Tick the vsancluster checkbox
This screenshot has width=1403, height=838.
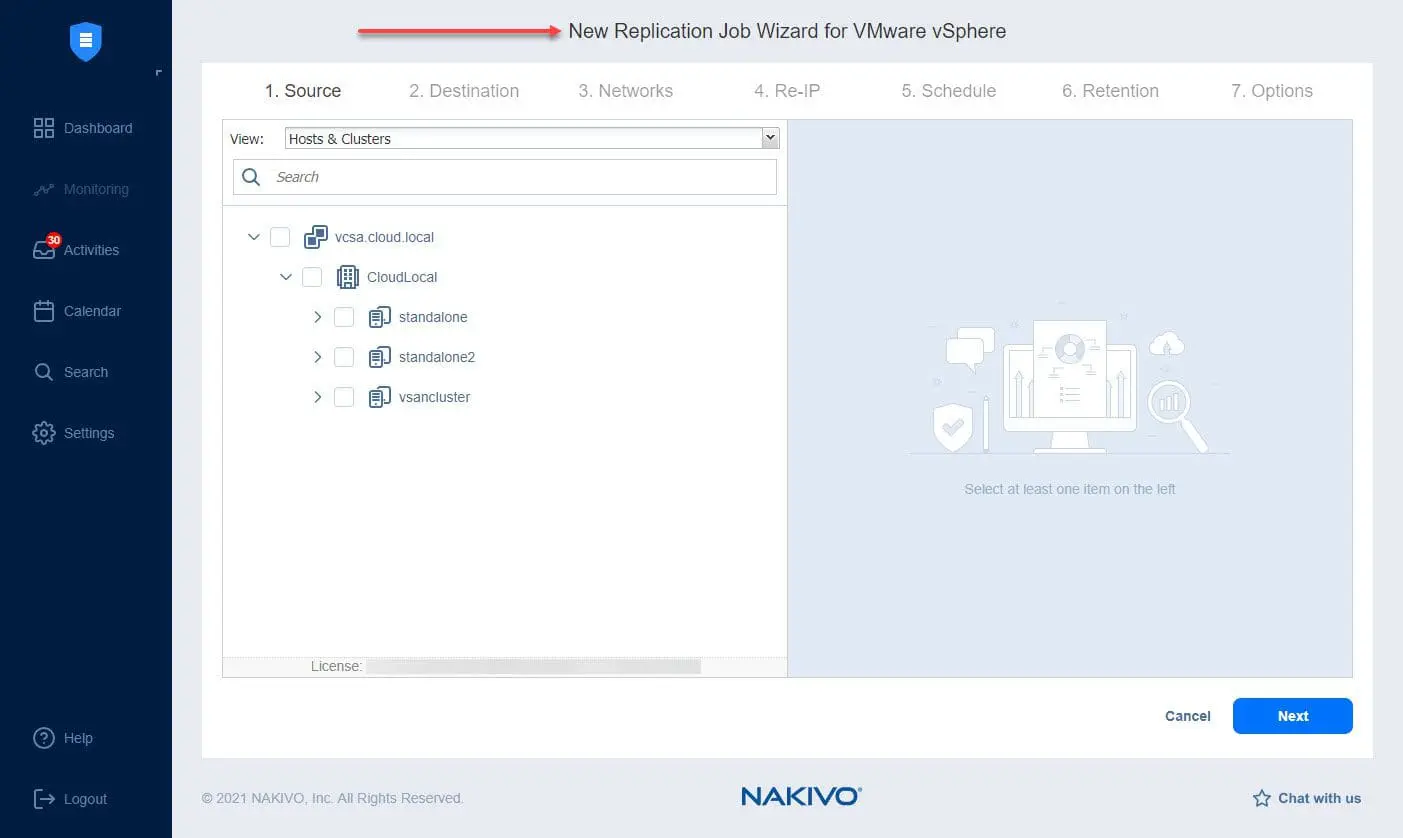344,397
